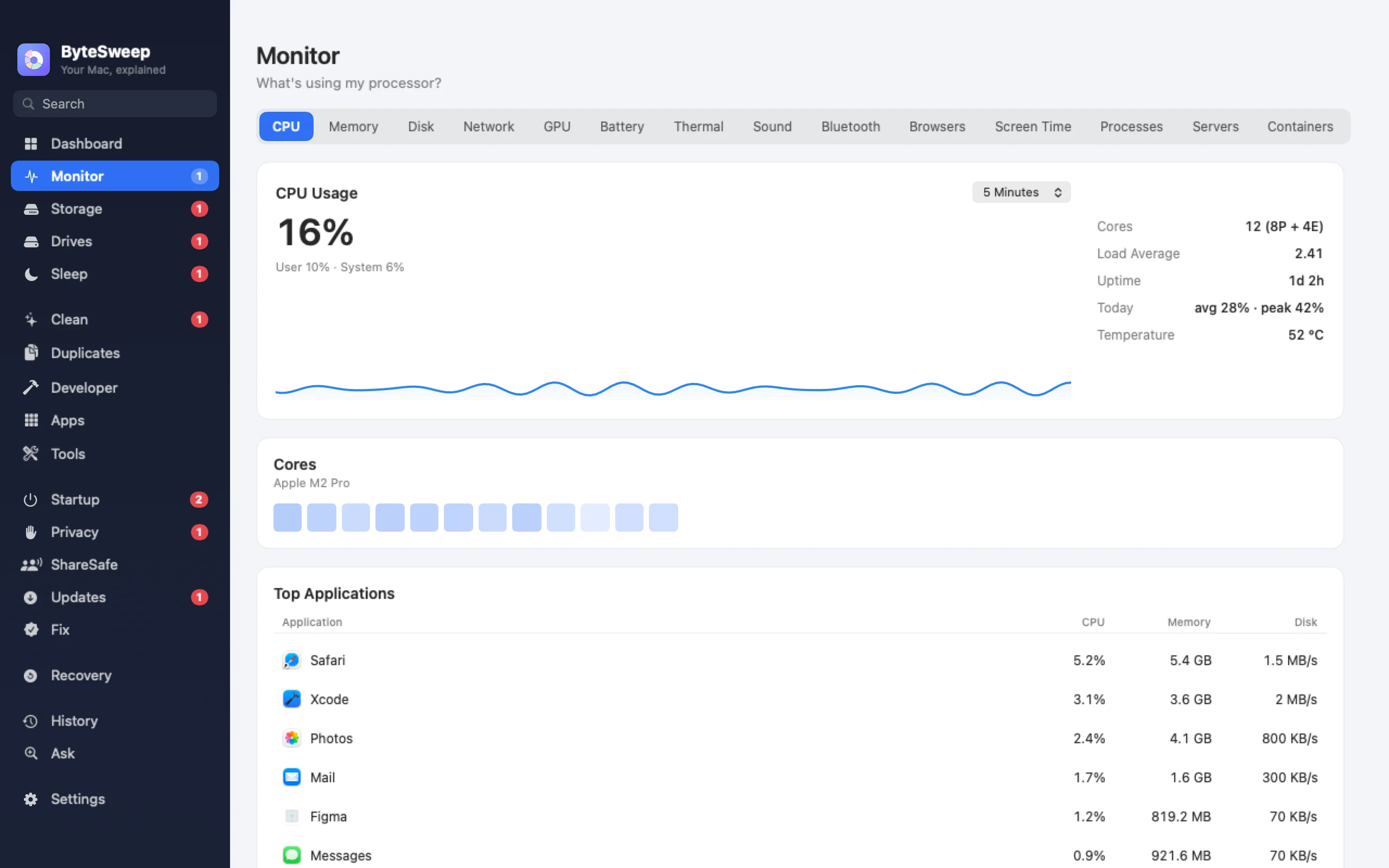Viewport: 1389px width, 868px height.
Task: Open the Privacy hand icon
Action: pos(31,532)
